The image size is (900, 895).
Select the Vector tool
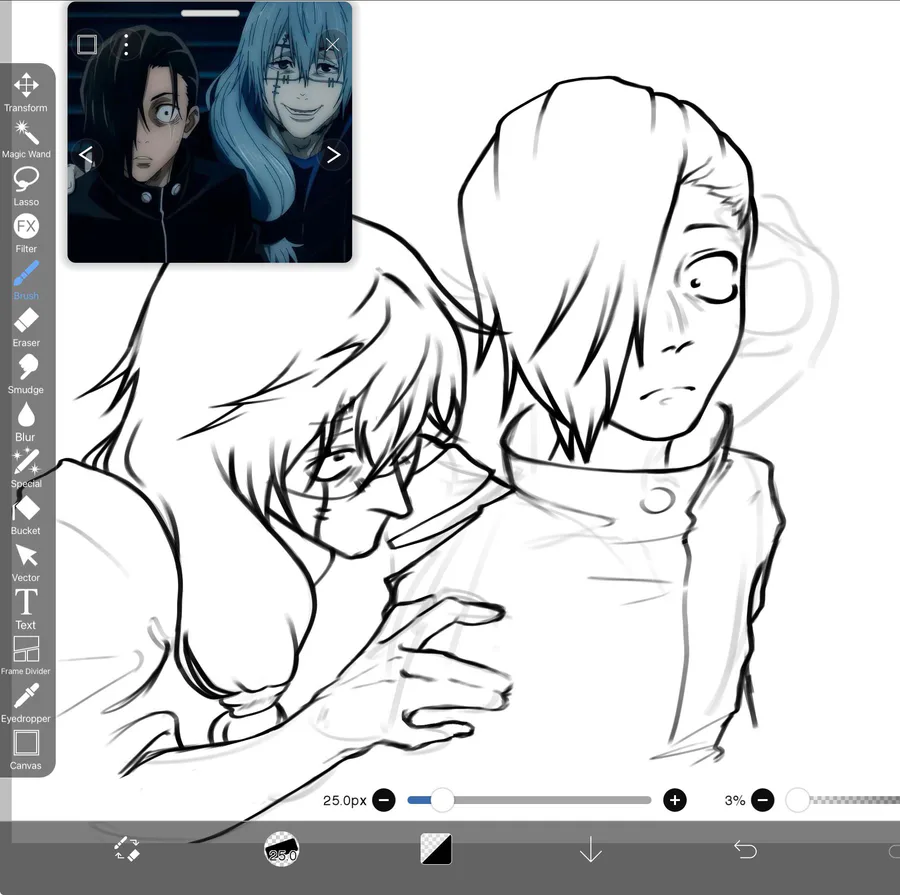pos(26,563)
